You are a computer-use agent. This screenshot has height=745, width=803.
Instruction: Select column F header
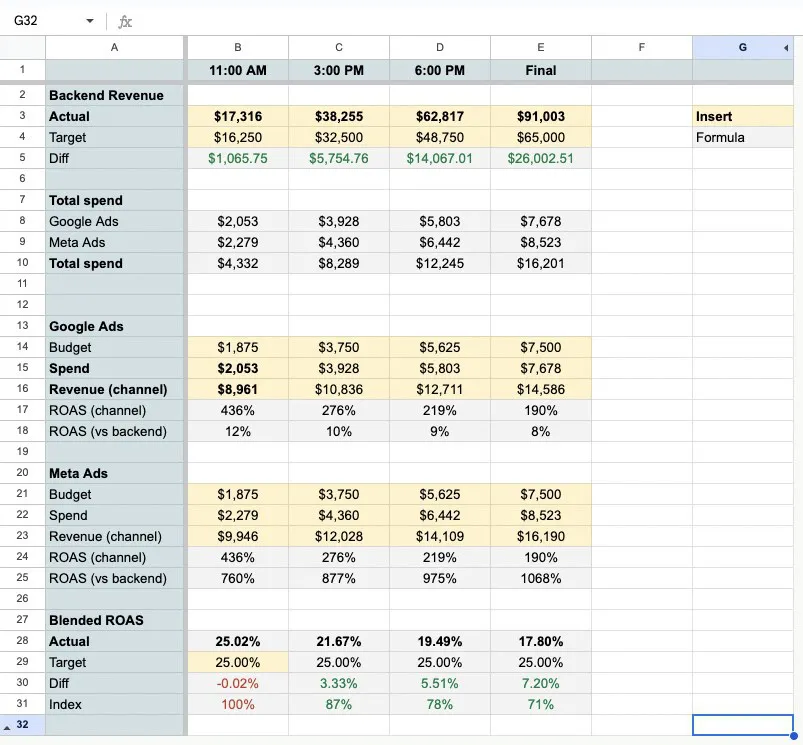641,48
